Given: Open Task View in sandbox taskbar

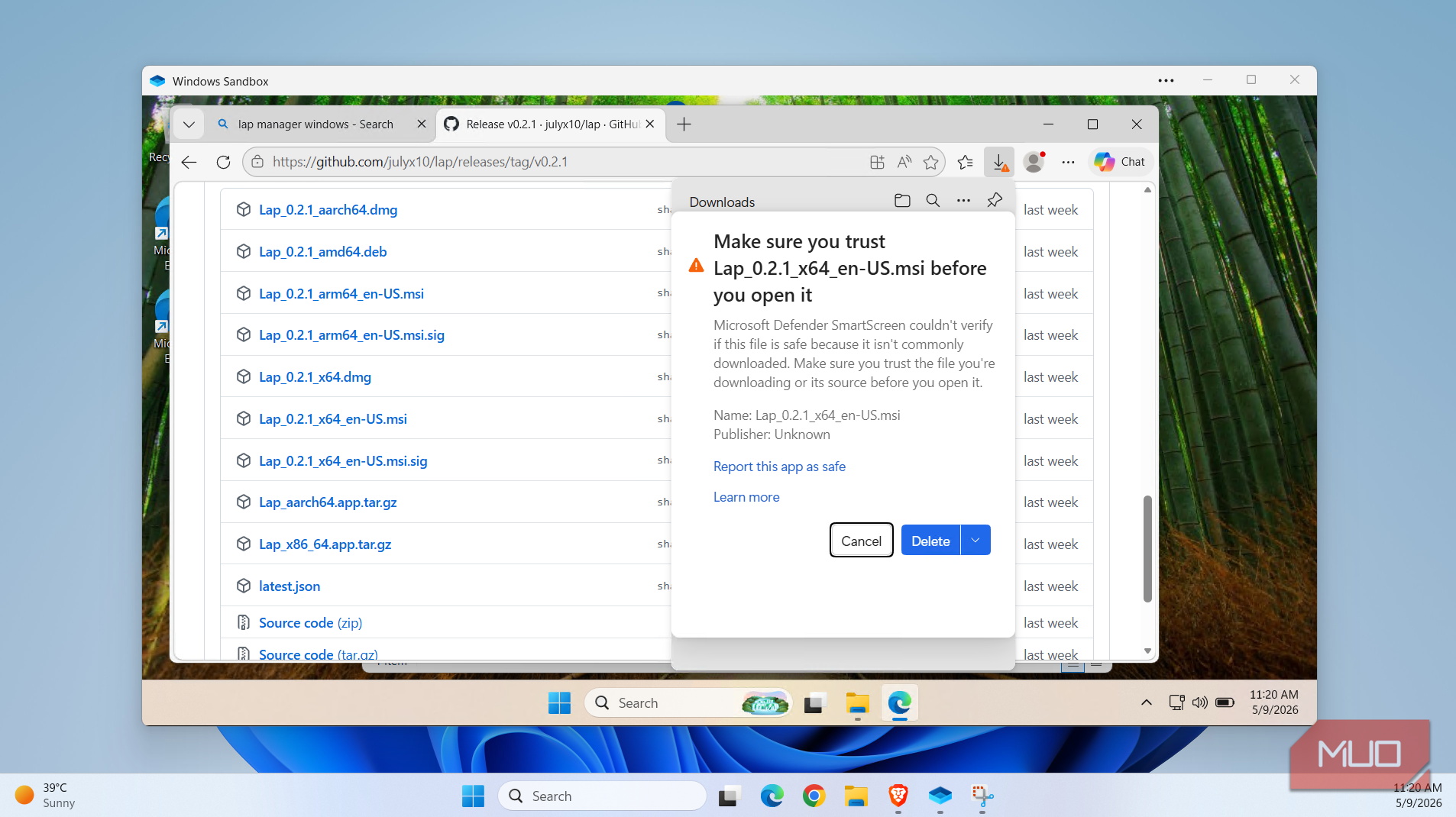Looking at the screenshot, I should (x=815, y=702).
